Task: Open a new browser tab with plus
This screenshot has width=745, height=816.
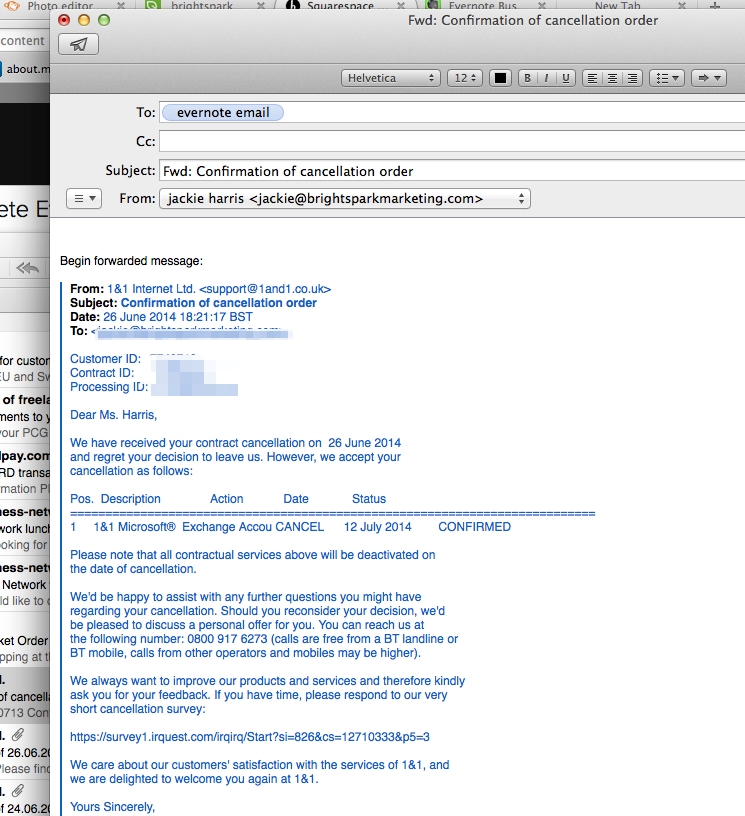Action: click(x=715, y=6)
